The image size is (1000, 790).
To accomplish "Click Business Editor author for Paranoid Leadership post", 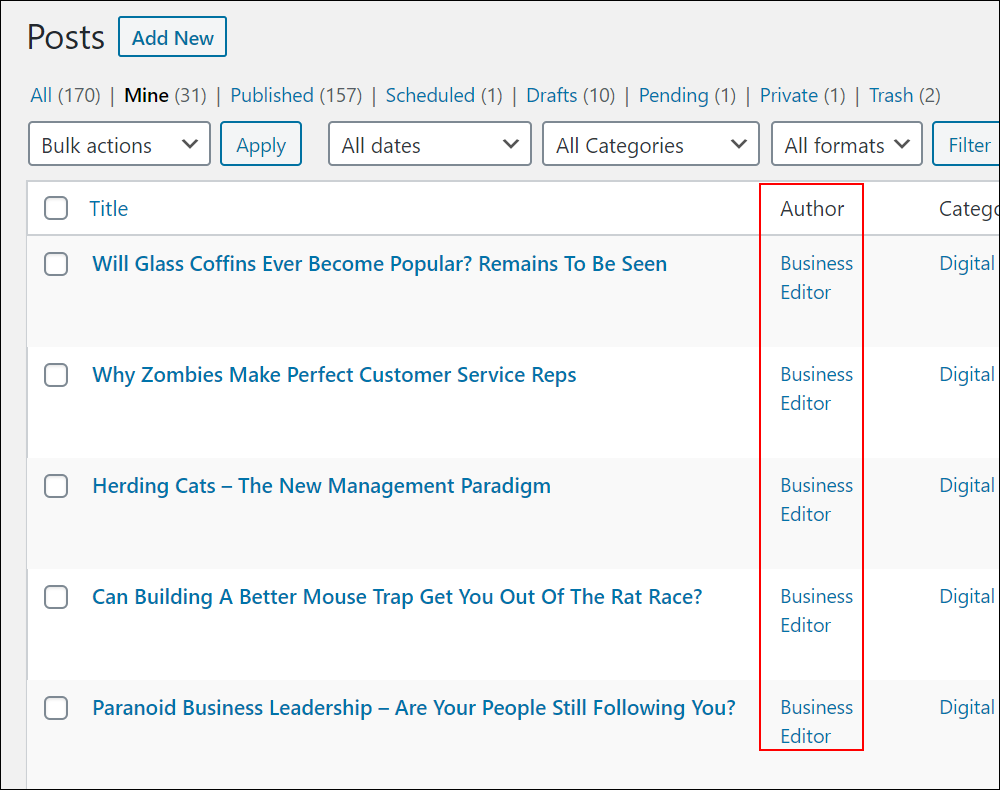I will coord(816,721).
